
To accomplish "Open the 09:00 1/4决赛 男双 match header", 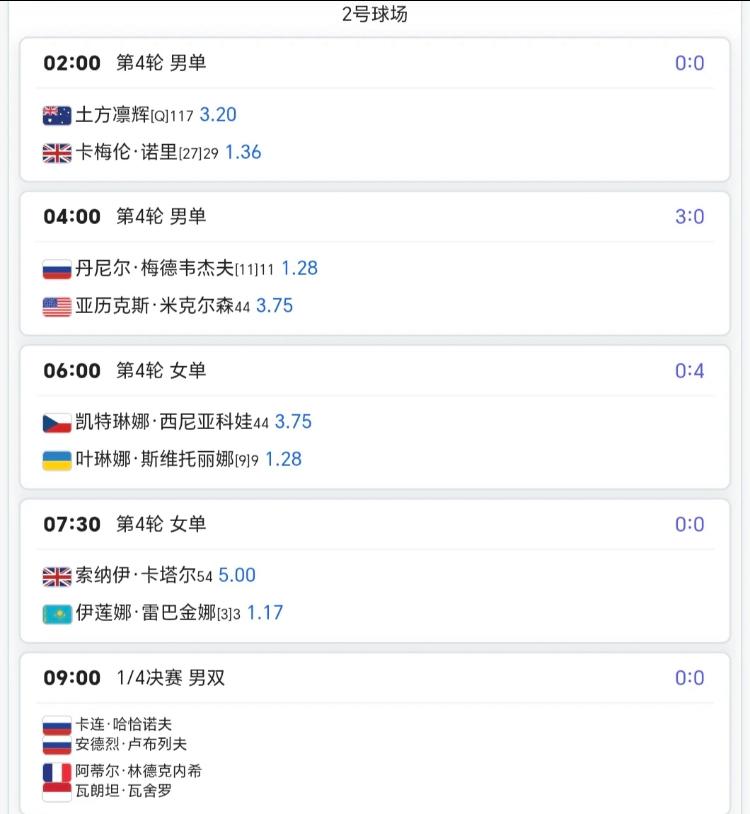I will [375, 677].
